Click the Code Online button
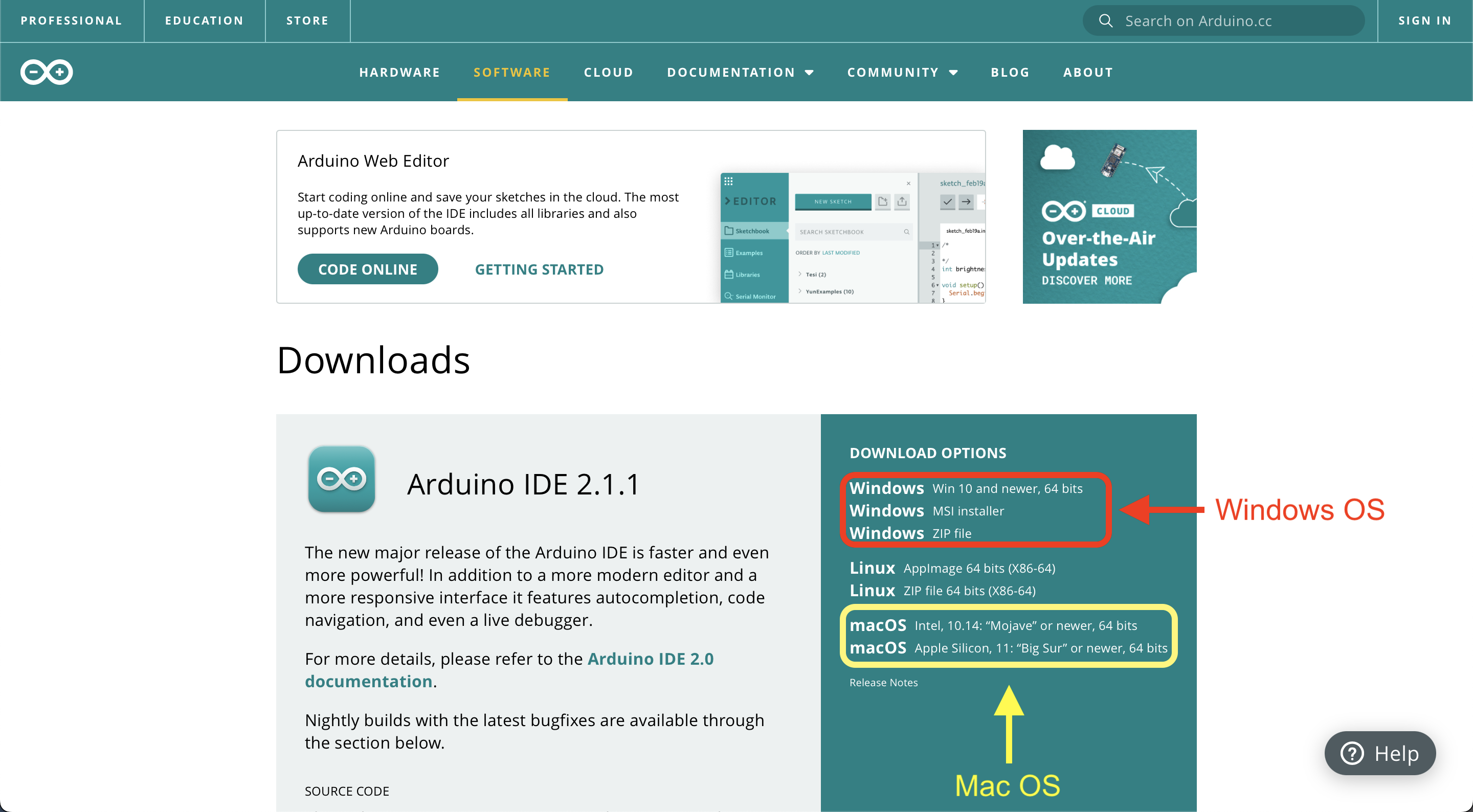 (x=368, y=269)
